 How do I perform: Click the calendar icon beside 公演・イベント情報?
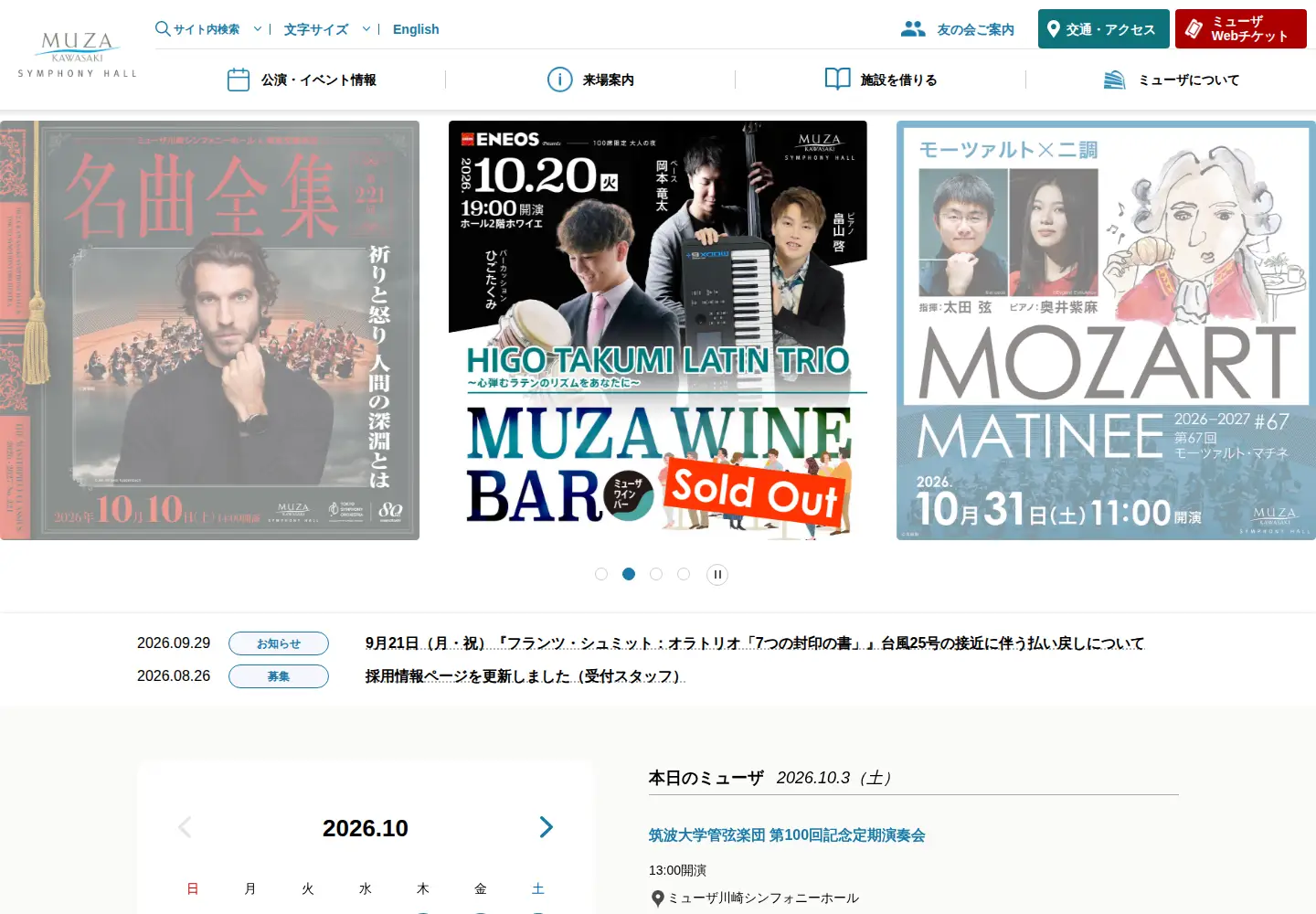pos(239,80)
